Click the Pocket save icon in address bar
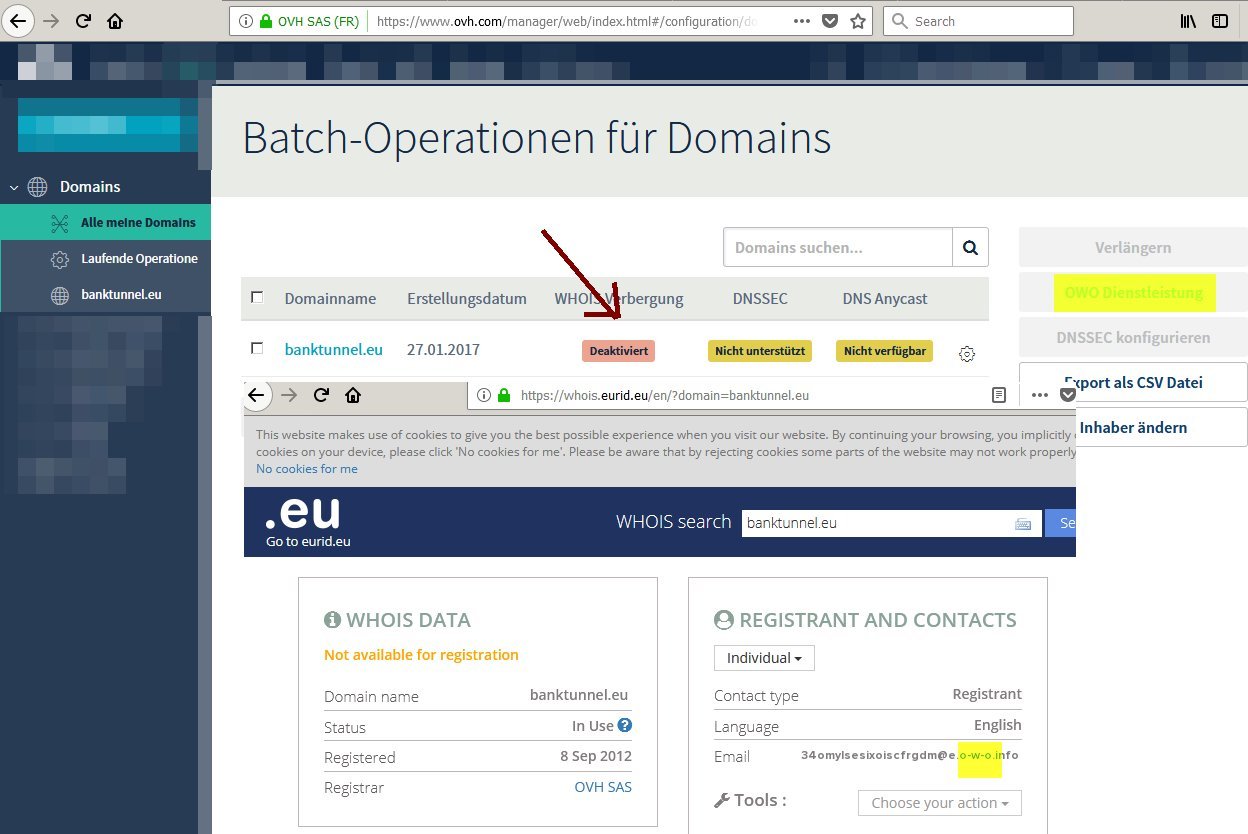Screen dimensions: 1248x834 pos(830,21)
